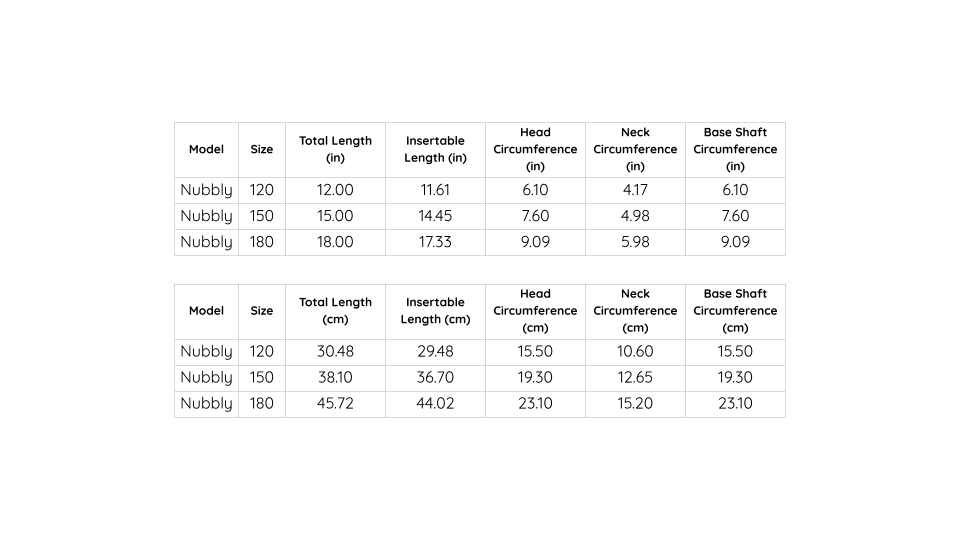The width and height of the screenshot is (960, 540).
Task: Click Base Shaft Circumference (in) header
Action: click(x=735, y=149)
